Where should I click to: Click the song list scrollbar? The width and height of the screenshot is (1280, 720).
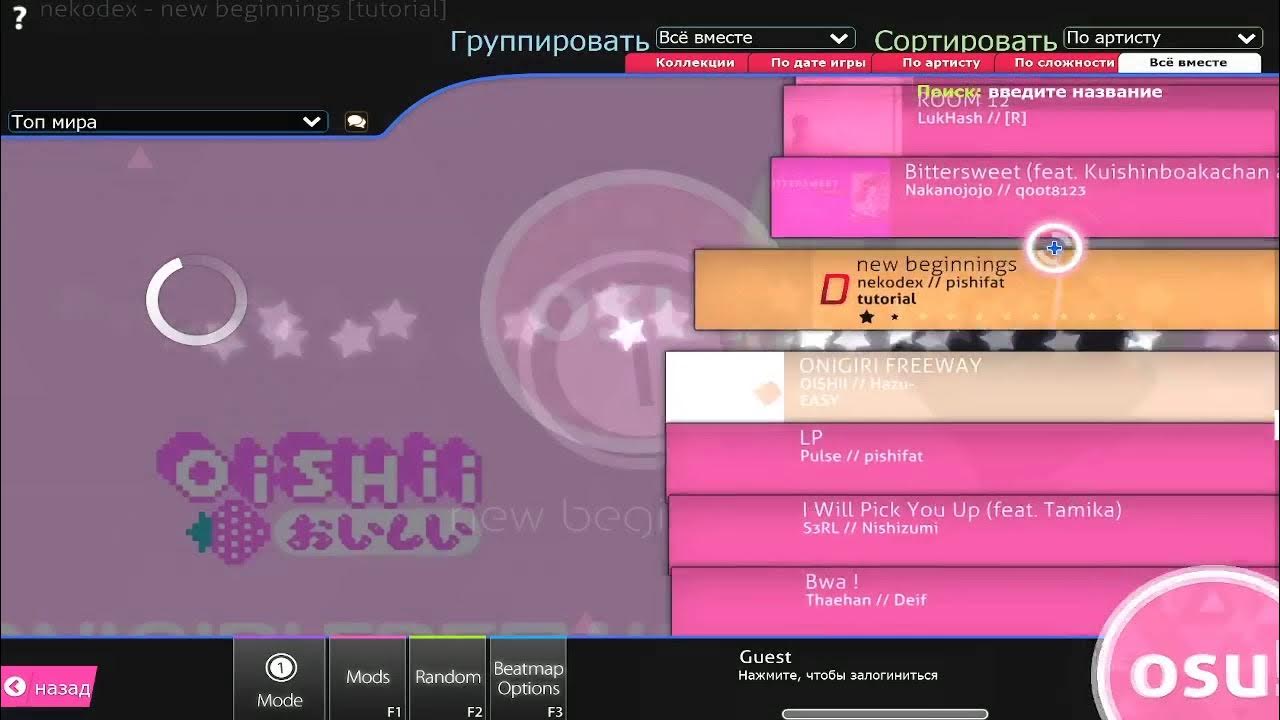(x=1277, y=425)
